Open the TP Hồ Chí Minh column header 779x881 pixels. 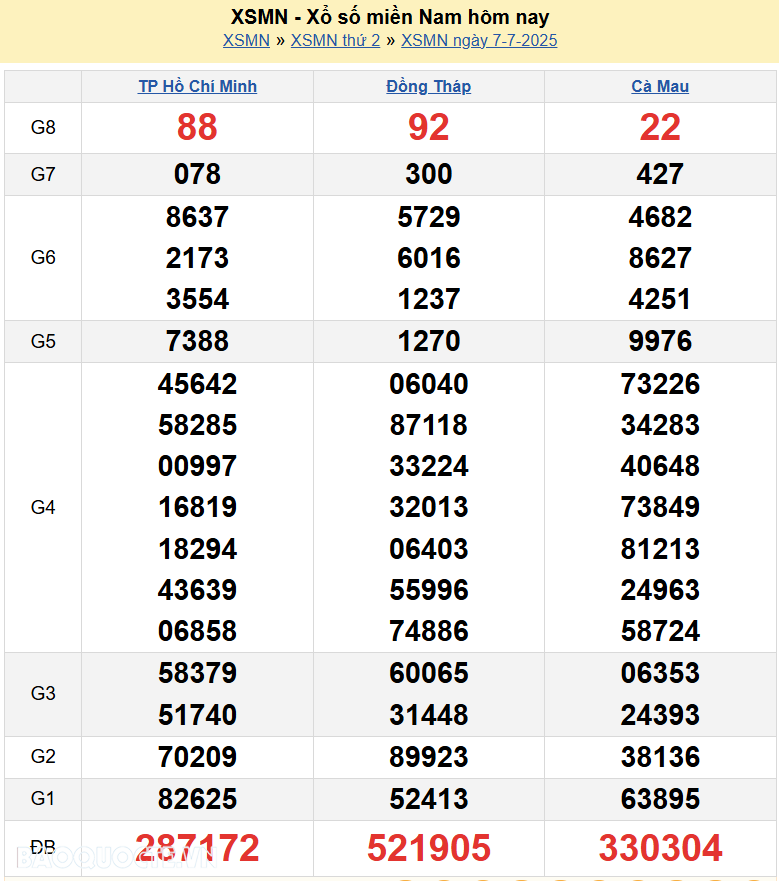point(197,87)
